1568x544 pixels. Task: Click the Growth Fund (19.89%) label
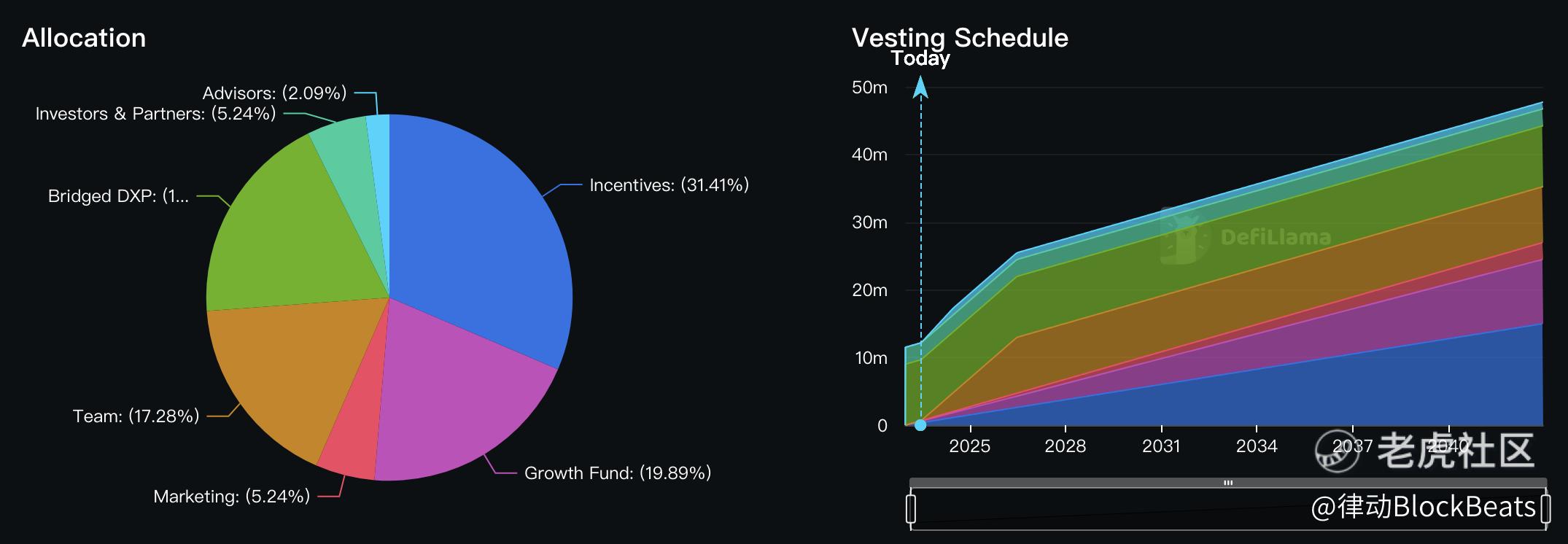click(617, 473)
